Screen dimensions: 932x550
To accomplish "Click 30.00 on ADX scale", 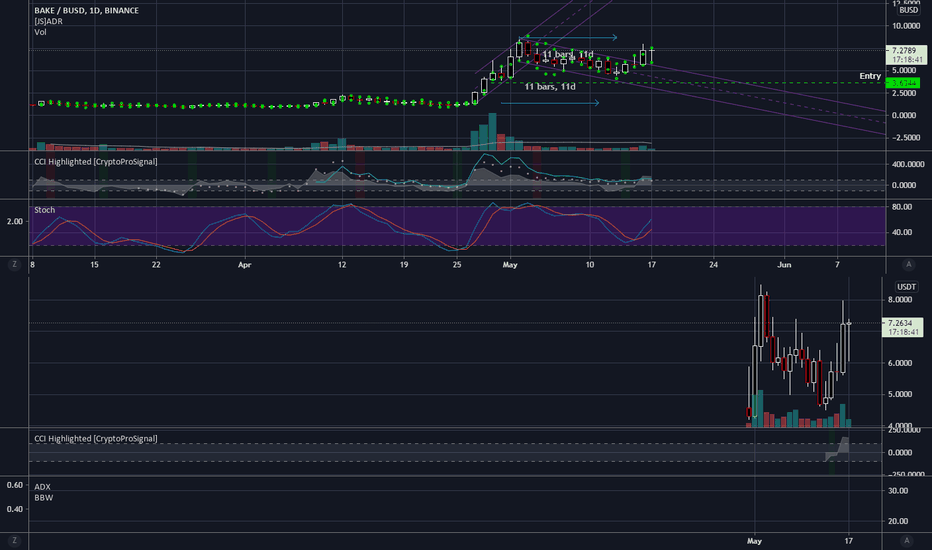I will [x=898, y=491].
